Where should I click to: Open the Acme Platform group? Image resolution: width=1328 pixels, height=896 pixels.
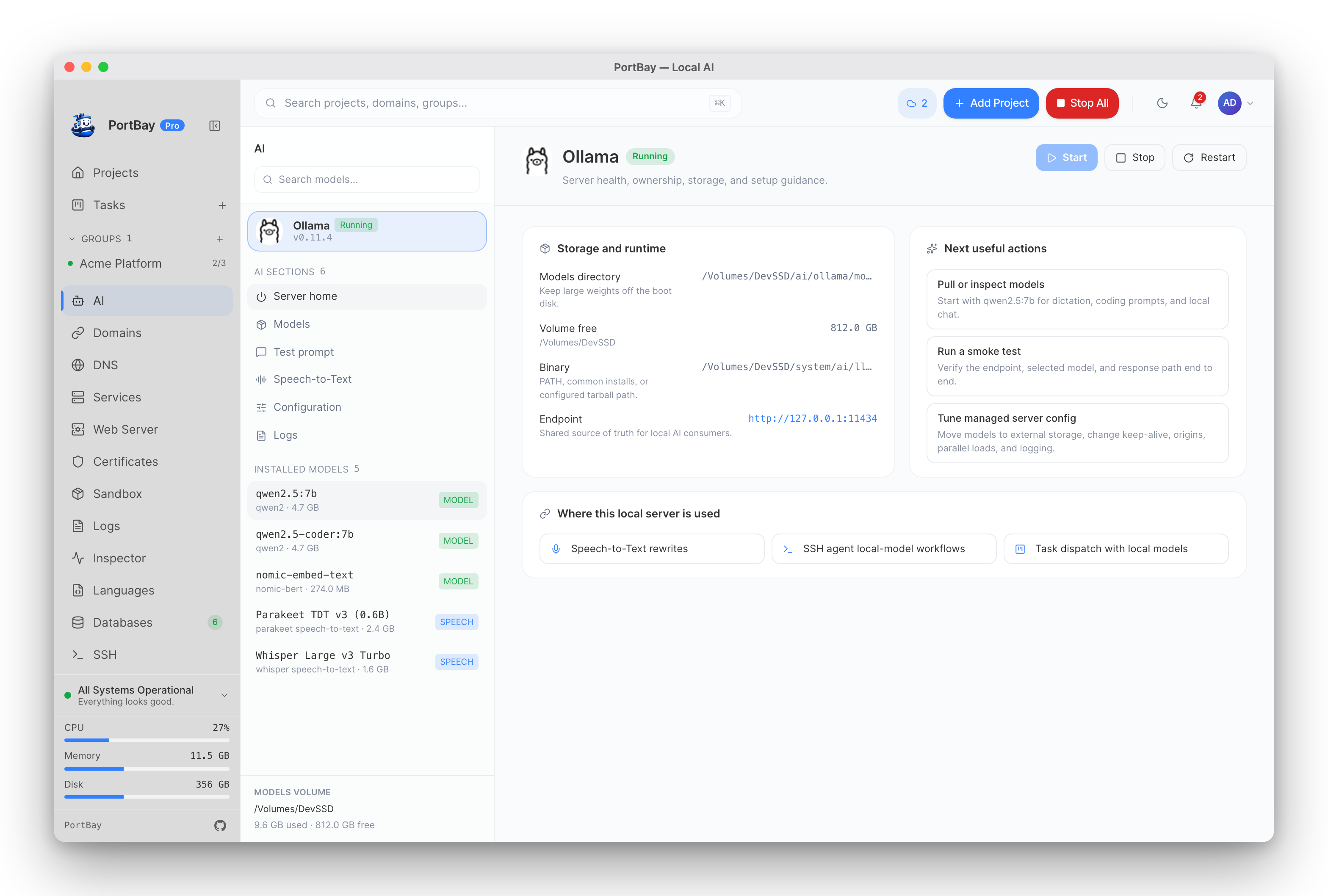(147, 263)
